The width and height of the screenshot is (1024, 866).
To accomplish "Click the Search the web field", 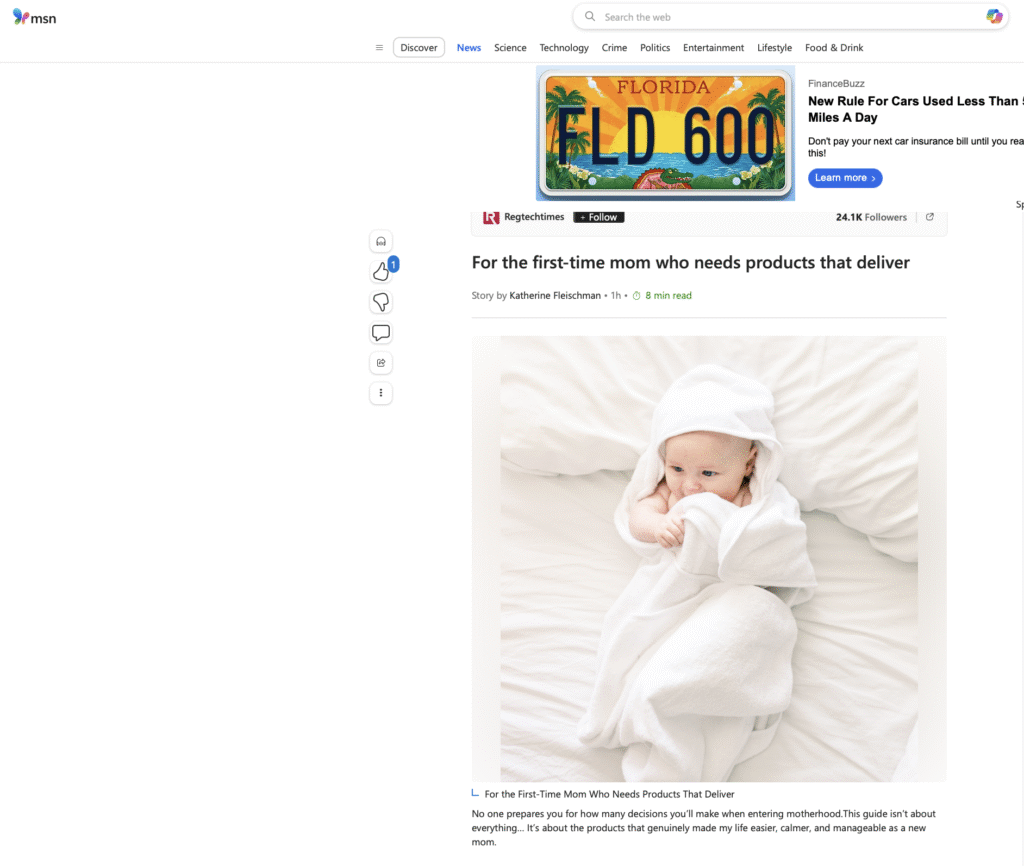I will point(790,17).
